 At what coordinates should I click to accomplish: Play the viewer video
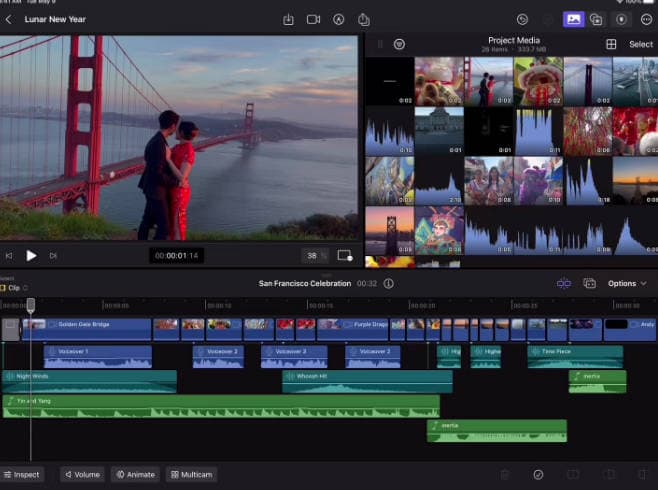coord(31,255)
